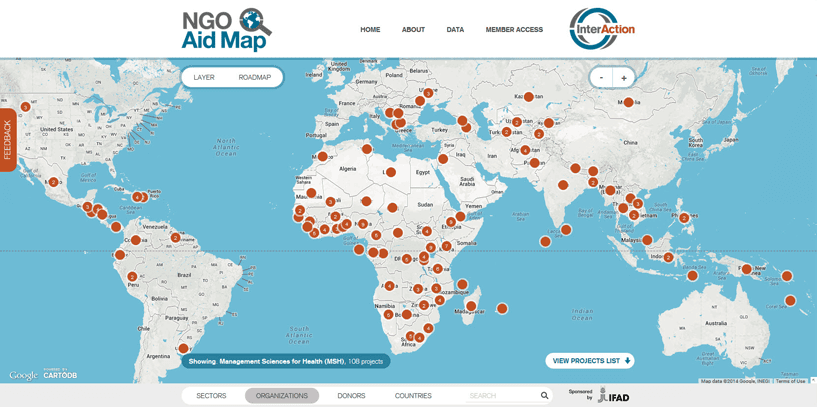Image resolution: width=817 pixels, height=407 pixels.
Task: Click the Coral Sea project marker
Action: 790,300
